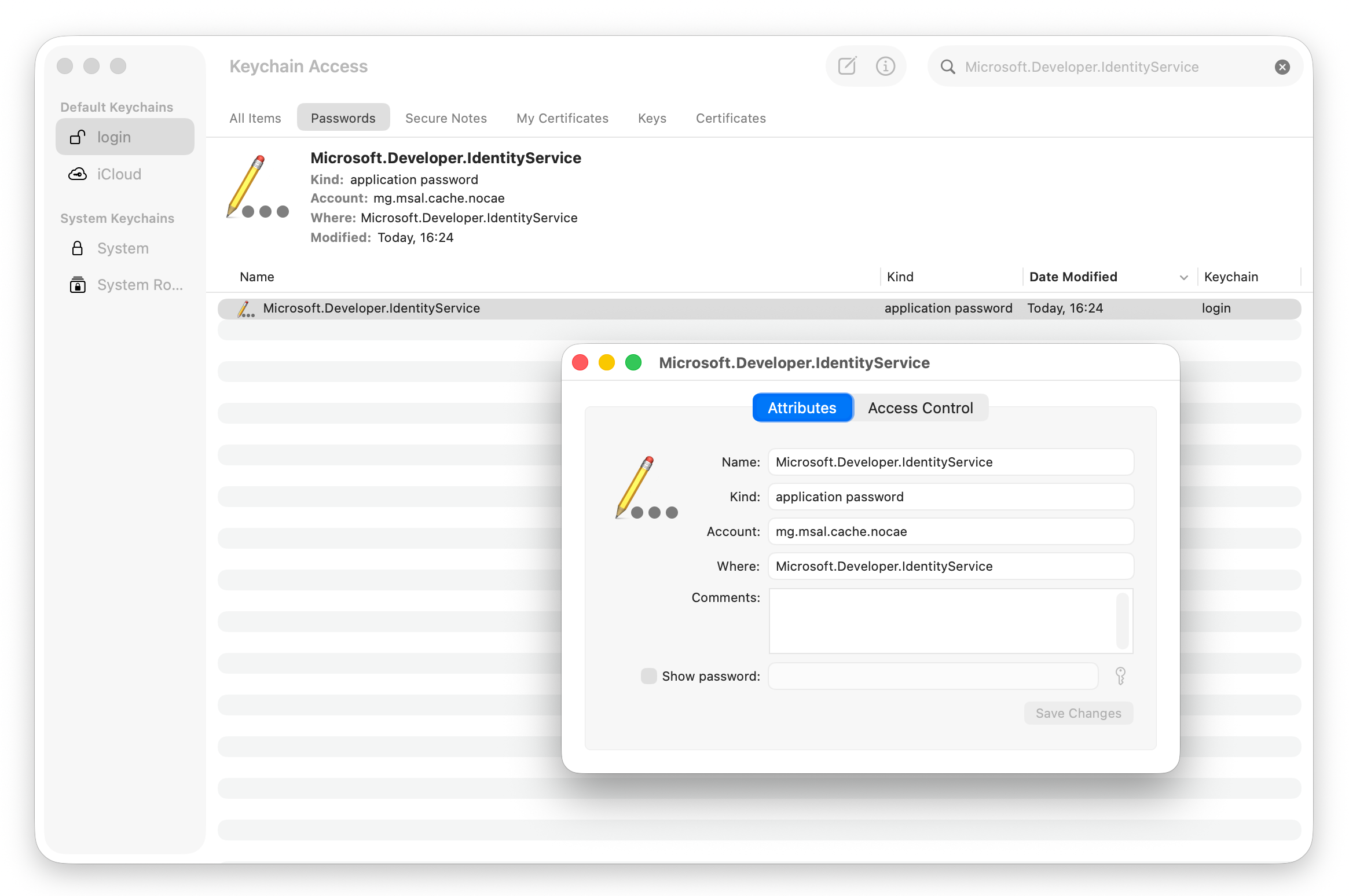Clear the search field with the X icon

pyautogui.click(x=1282, y=67)
